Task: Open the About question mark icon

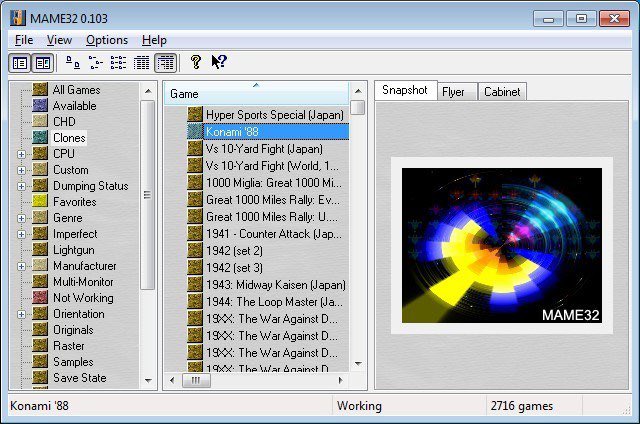Action: point(196,62)
